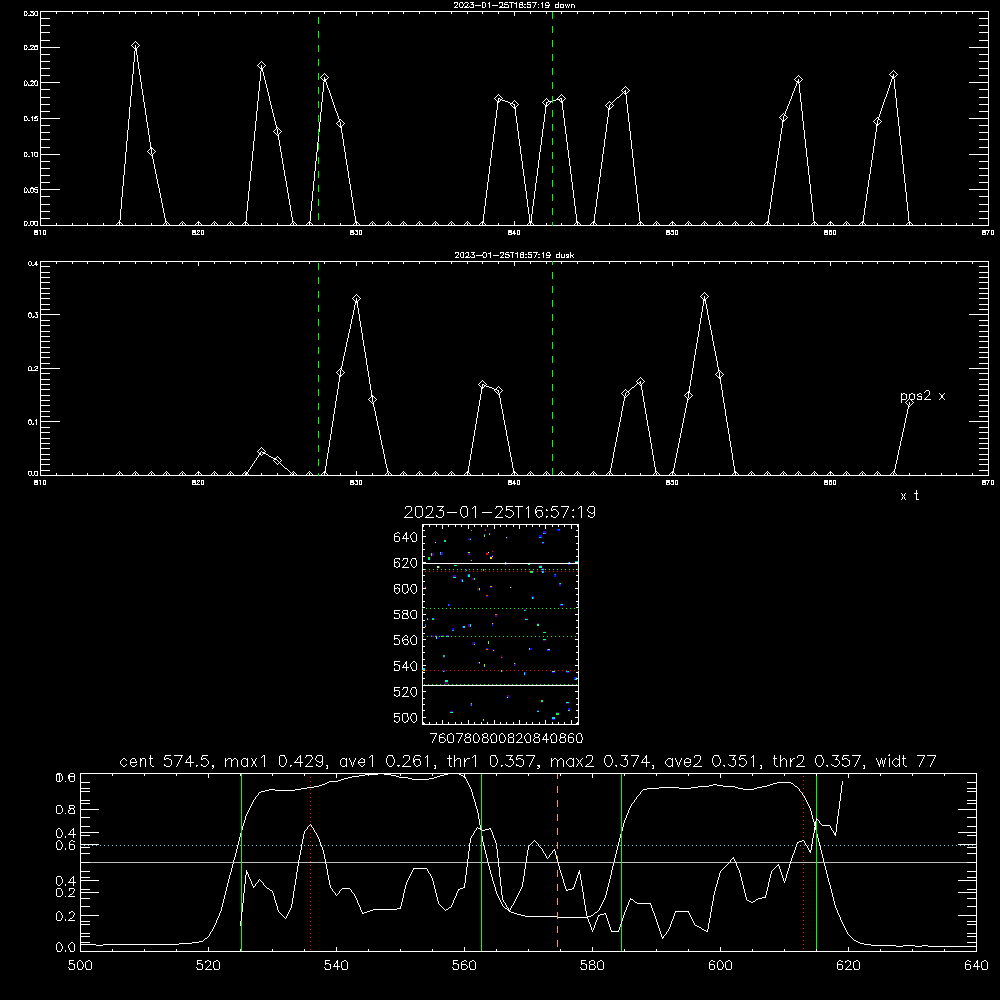Click the 'pos2 x' label in dusk plot
This screenshot has height=1000, width=1000.
tap(922, 396)
